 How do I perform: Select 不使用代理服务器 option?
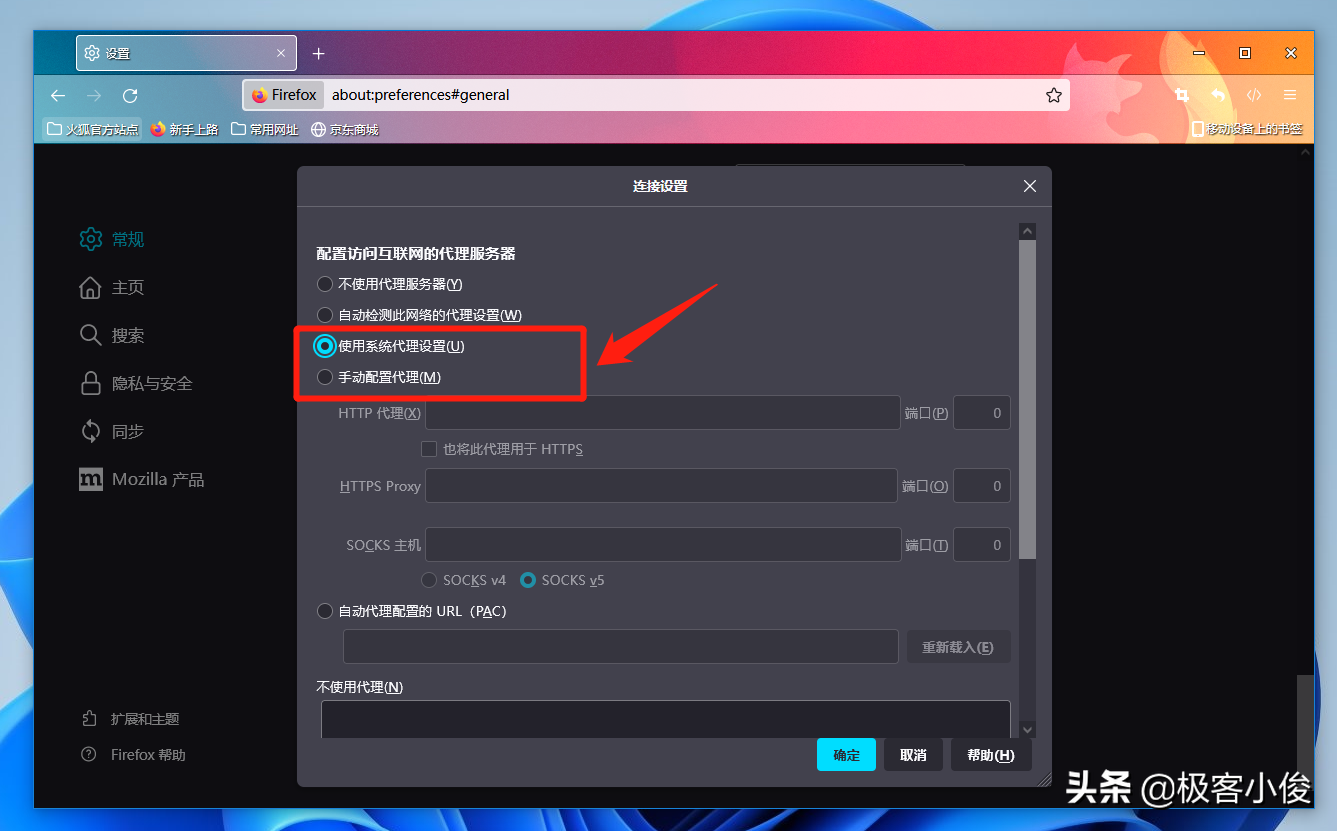pos(324,283)
